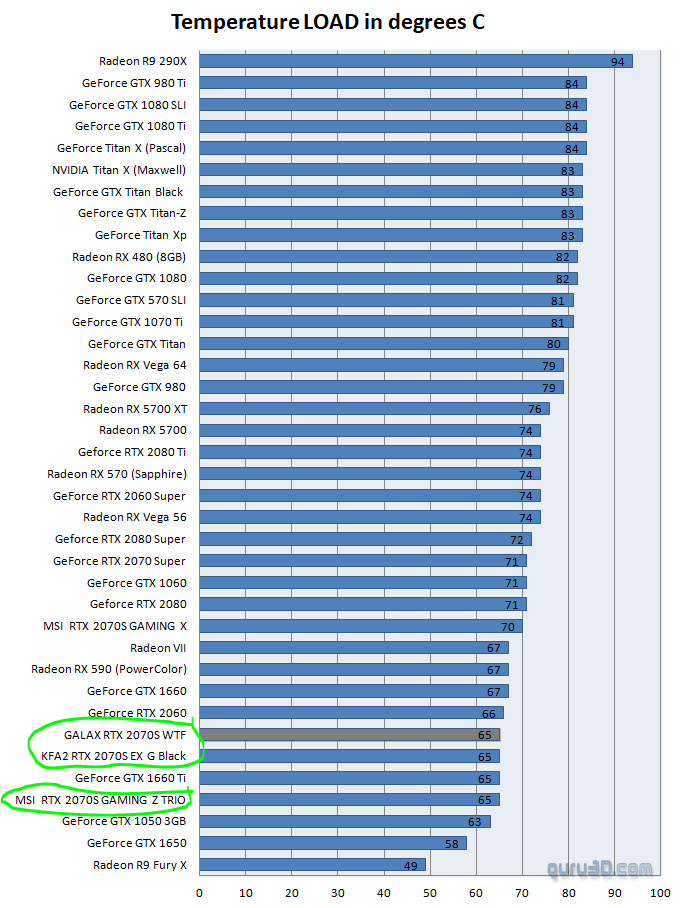Select the 'GeForce GTX Titan Black' label
The width and height of the screenshot is (680, 908).
coord(118,192)
